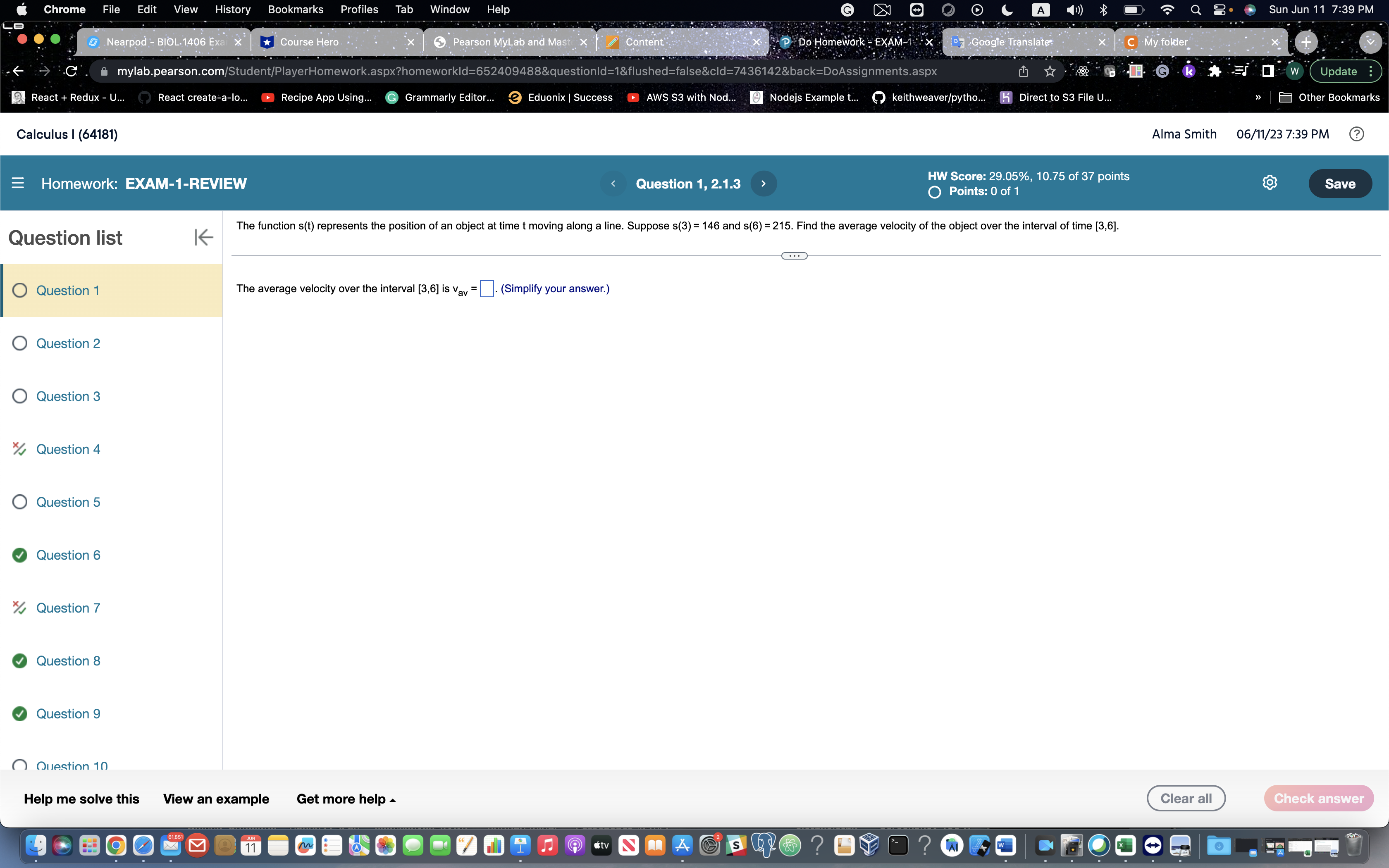
Task: Click the help question mark icon
Action: point(1357,134)
